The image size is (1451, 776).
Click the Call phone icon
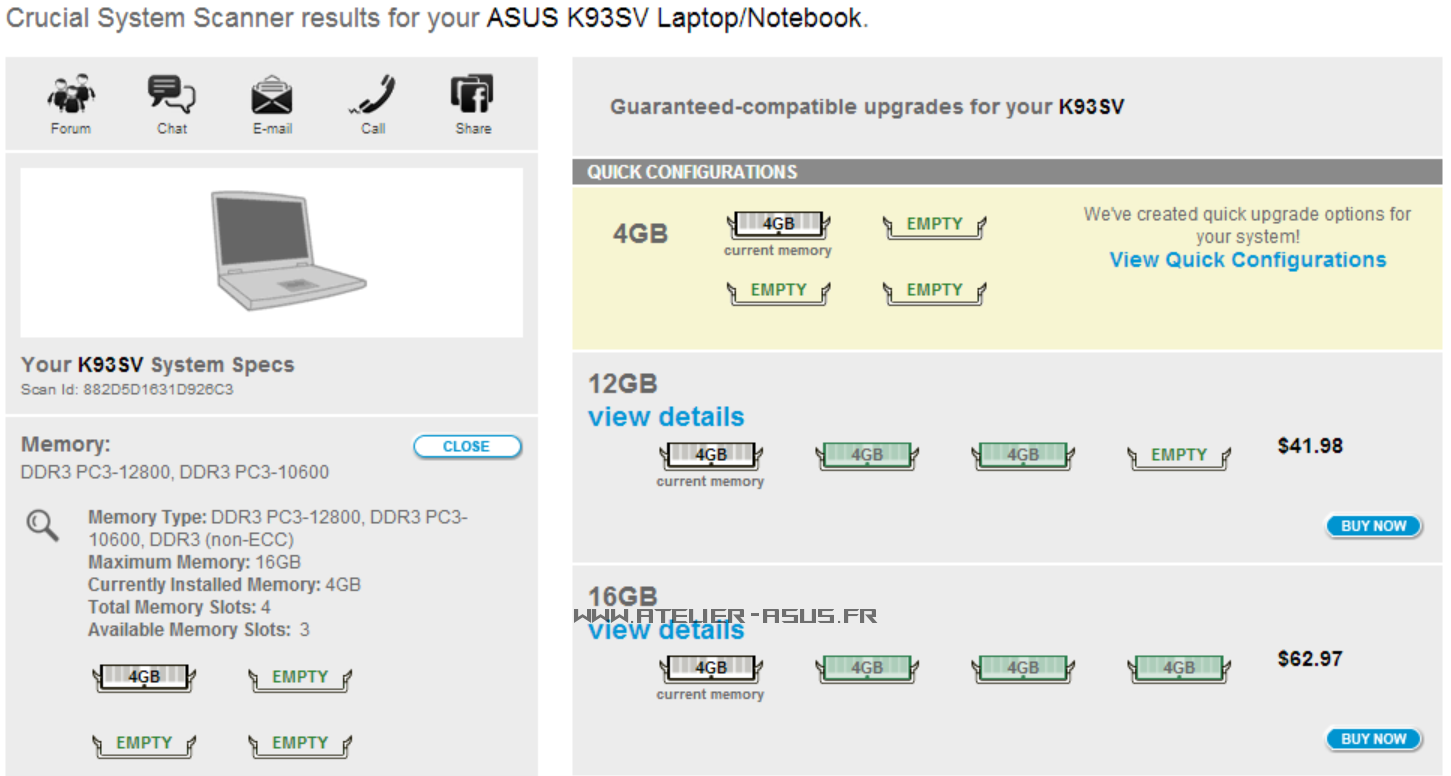pos(373,95)
